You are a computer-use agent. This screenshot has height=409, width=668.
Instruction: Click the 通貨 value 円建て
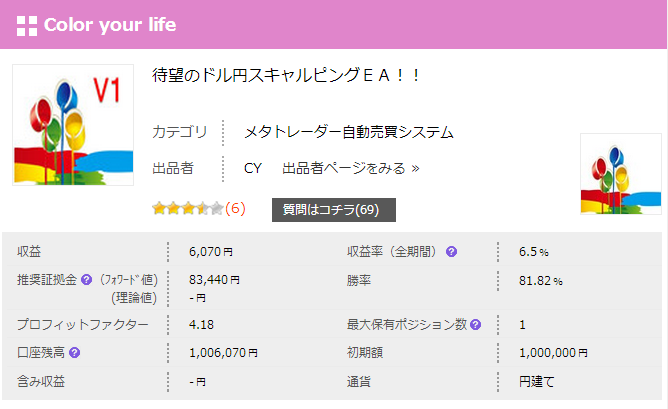pyautogui.click(x=536, y=381)
